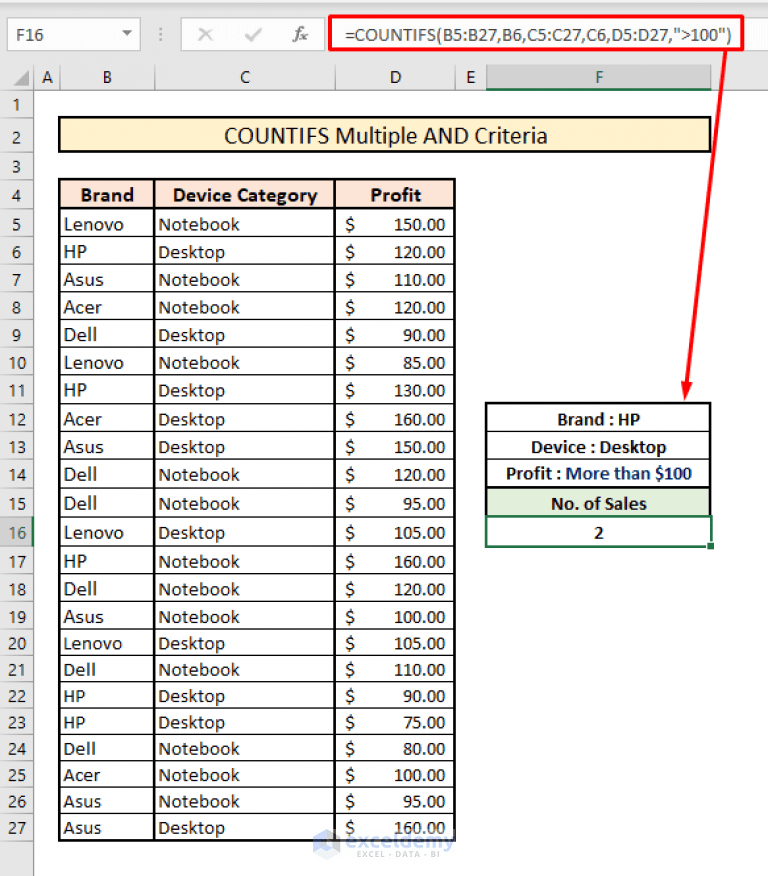Select column E header
The width and height of the screenshot is (768, 876).
click(471, 77)
